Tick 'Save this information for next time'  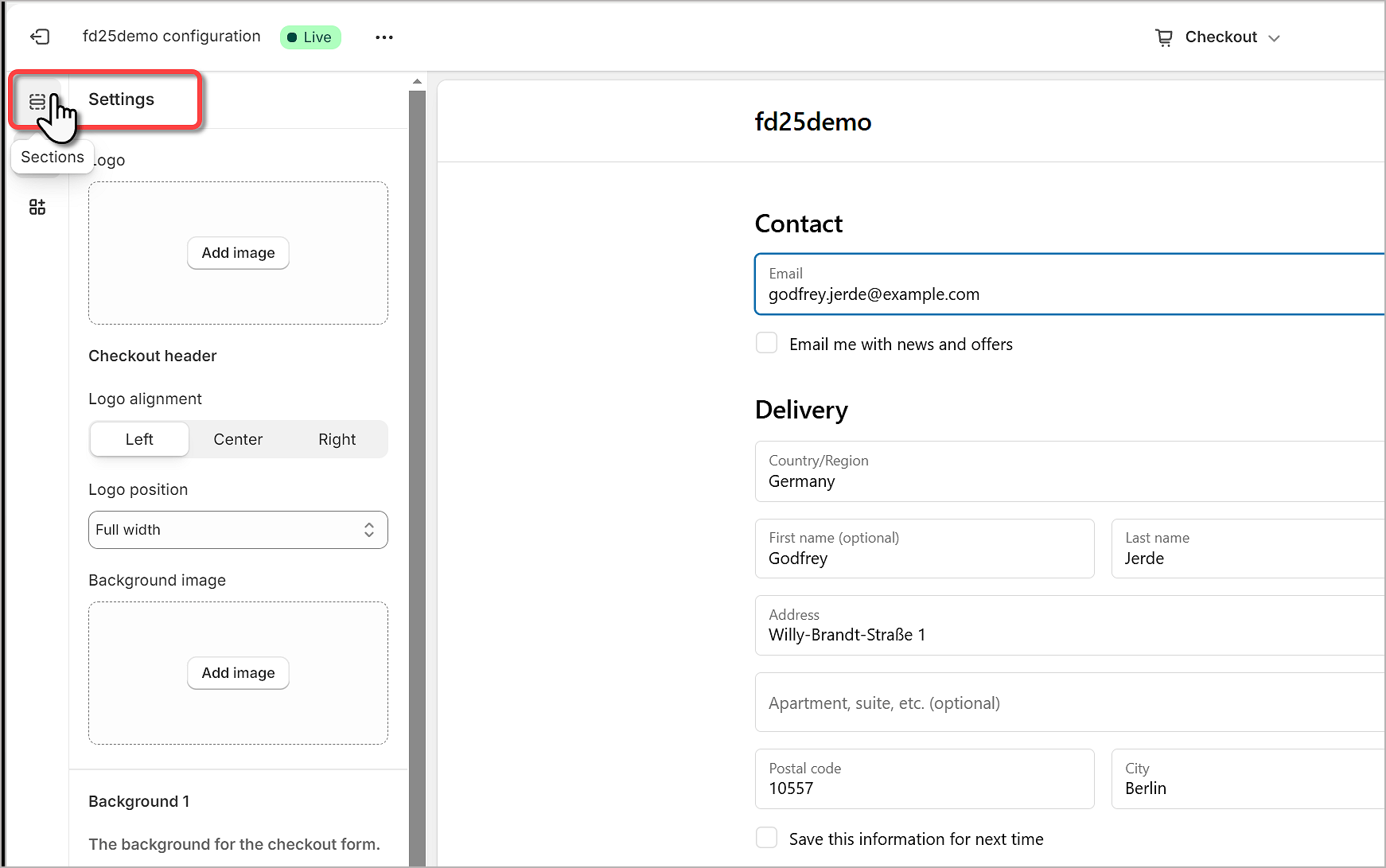(766, 838)
